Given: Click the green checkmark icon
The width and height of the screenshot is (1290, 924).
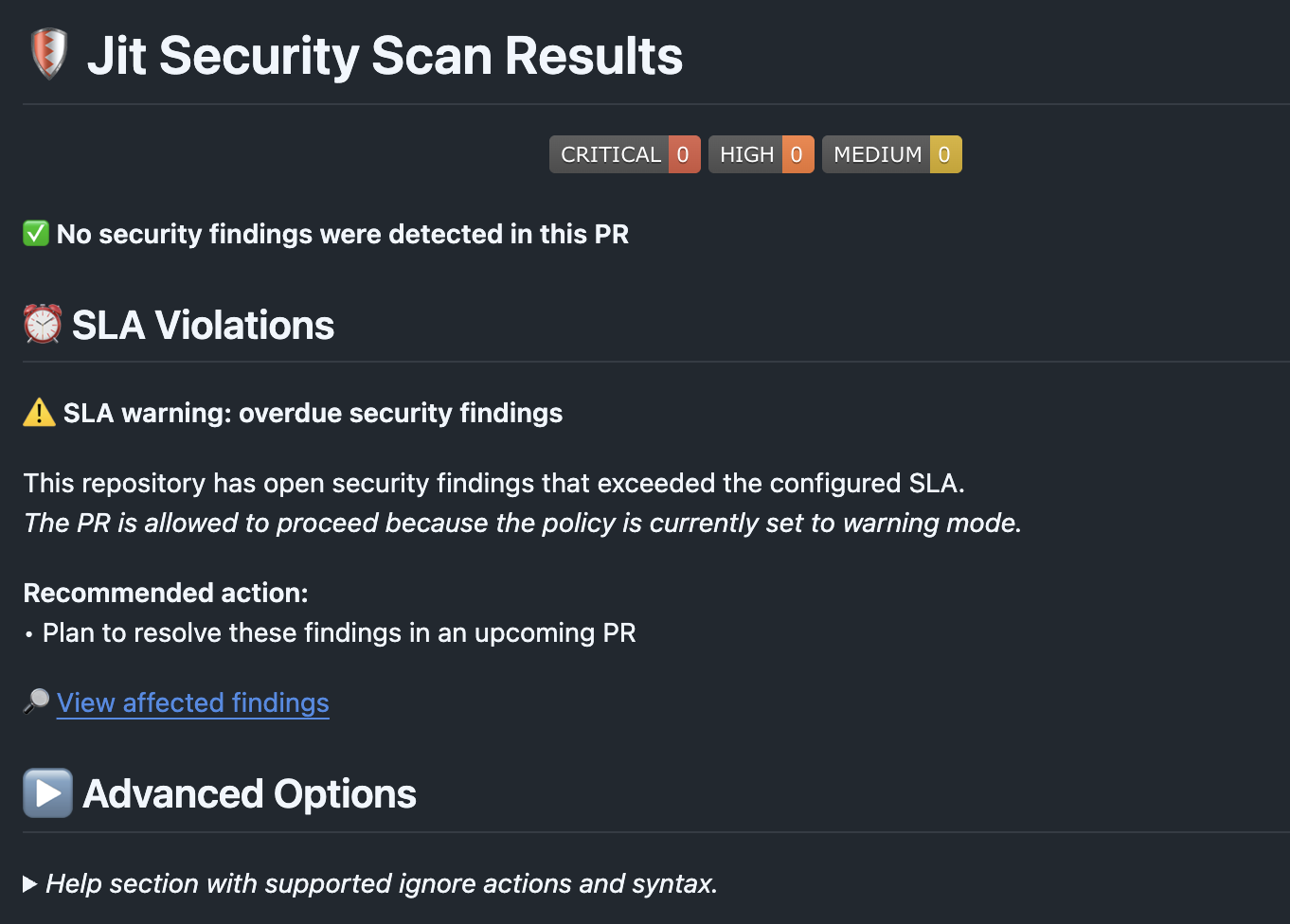Looking at the screenshot, I should 36,233.
